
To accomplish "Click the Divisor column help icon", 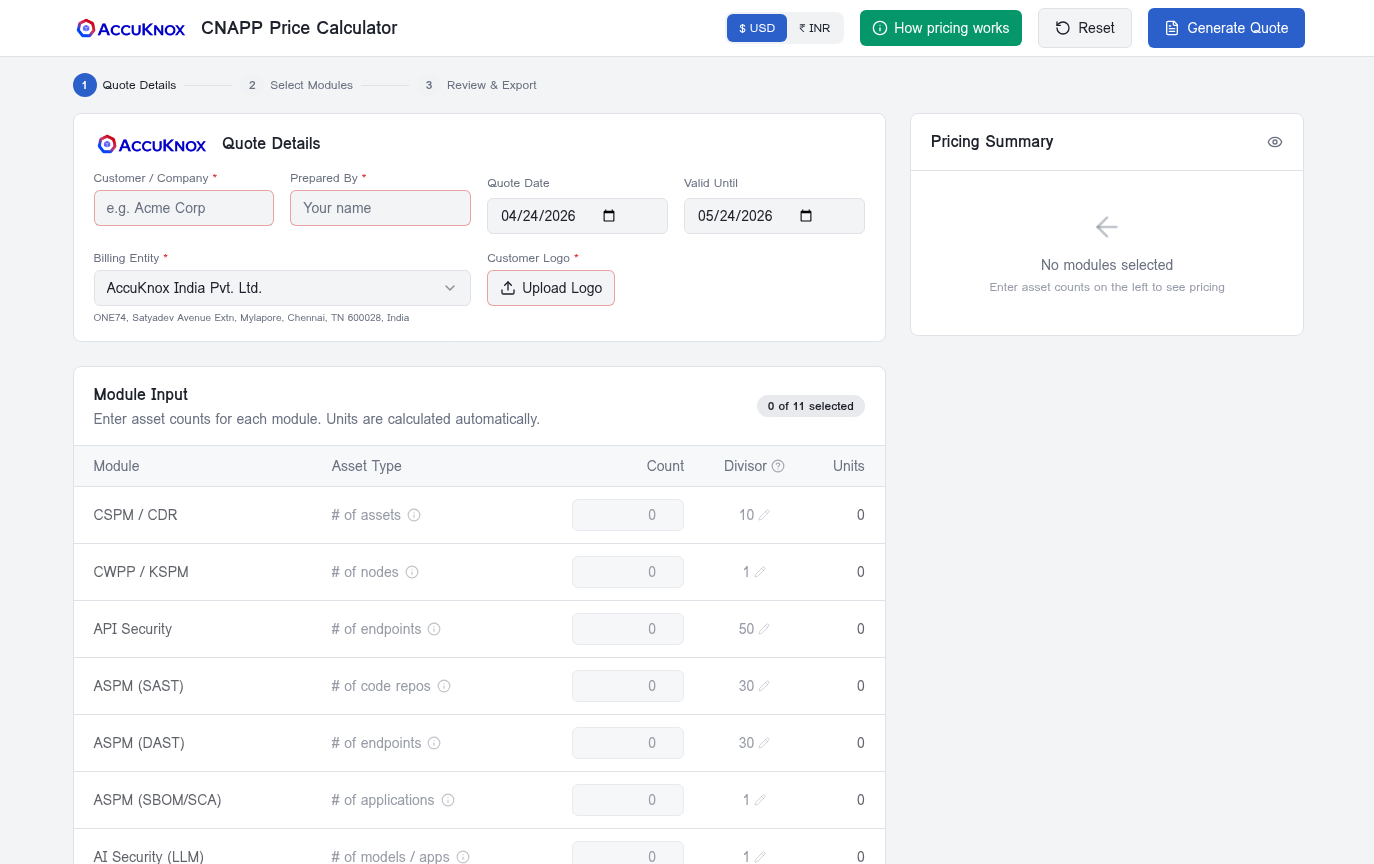I will point(778,466).
